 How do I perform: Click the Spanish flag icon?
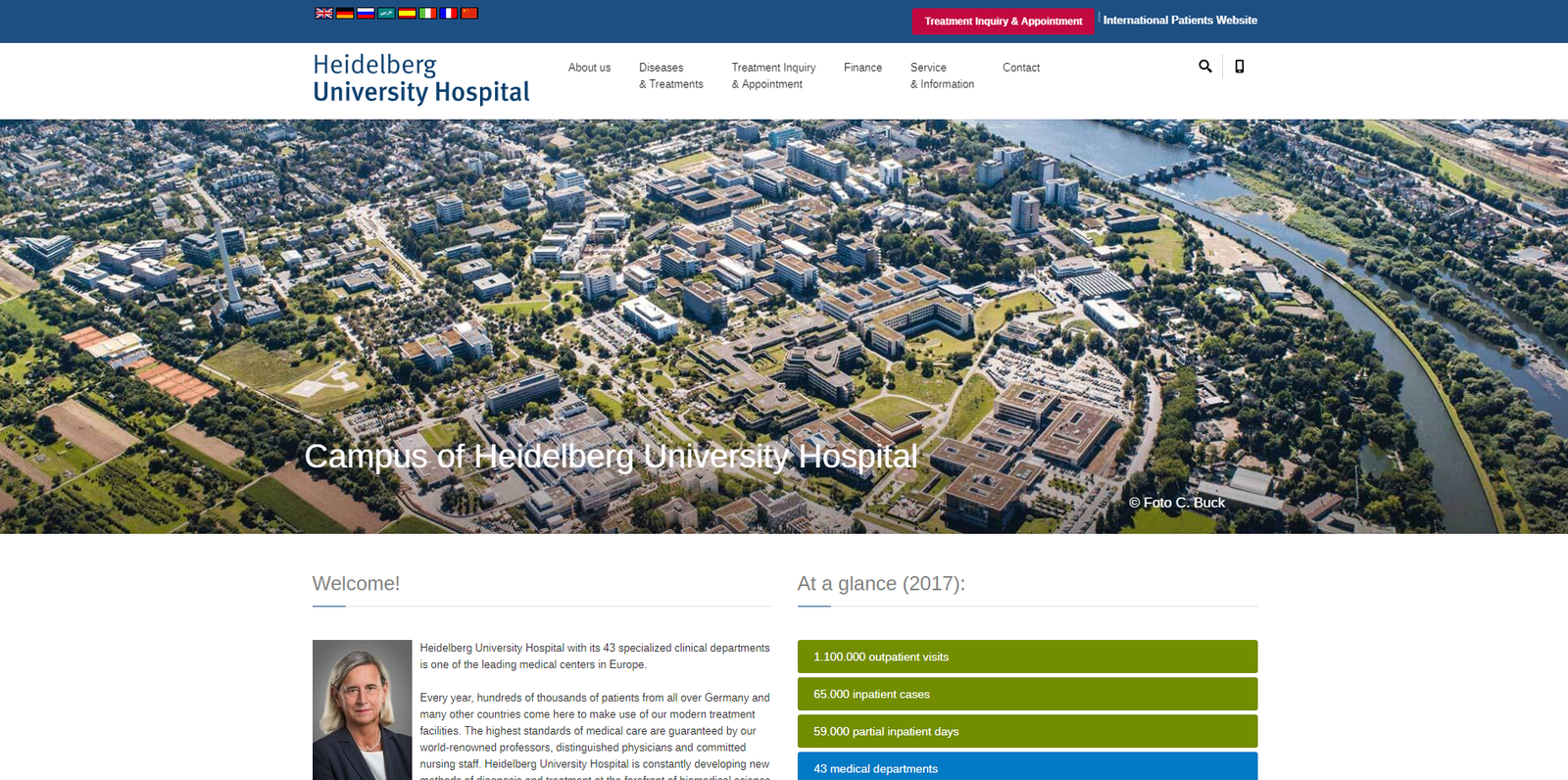pos(407,13)
